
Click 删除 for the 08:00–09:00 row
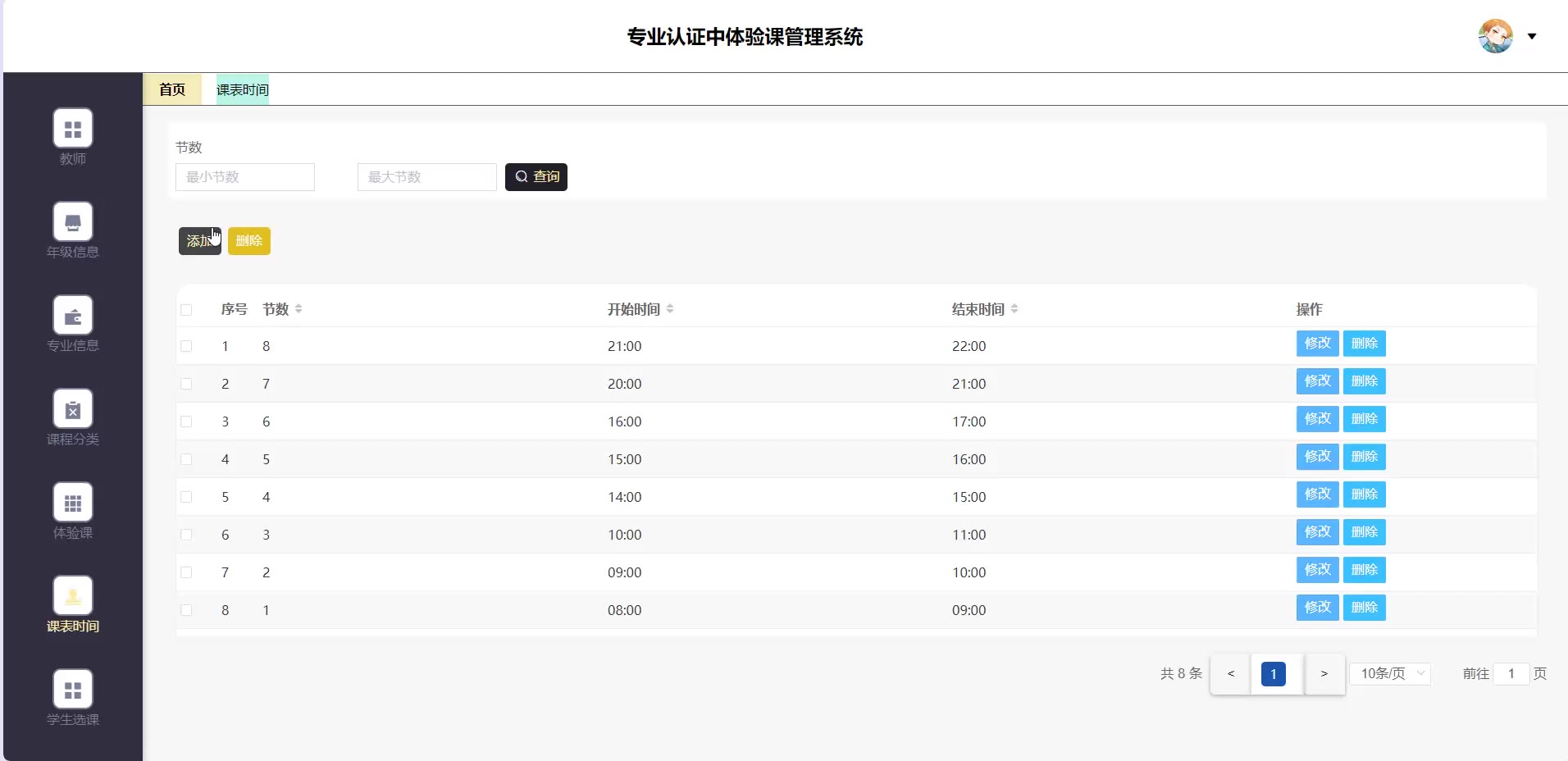1365,608
